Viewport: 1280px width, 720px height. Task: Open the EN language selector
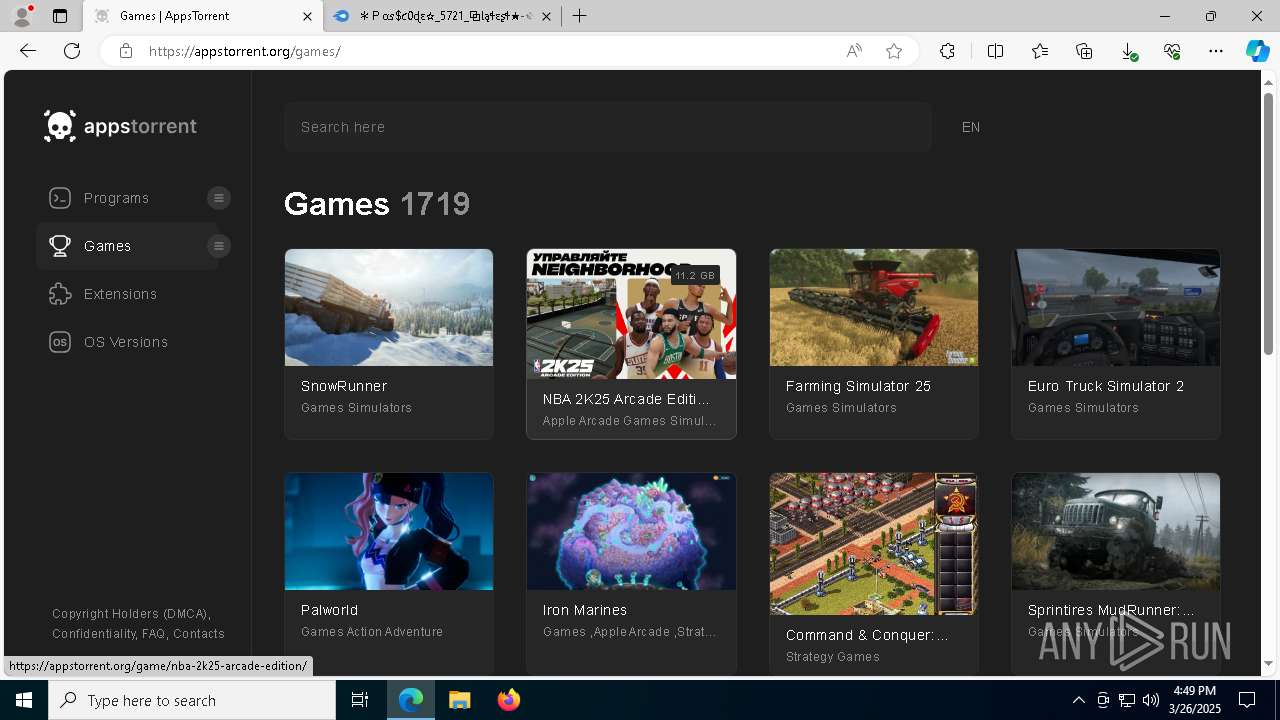point(971,127)
